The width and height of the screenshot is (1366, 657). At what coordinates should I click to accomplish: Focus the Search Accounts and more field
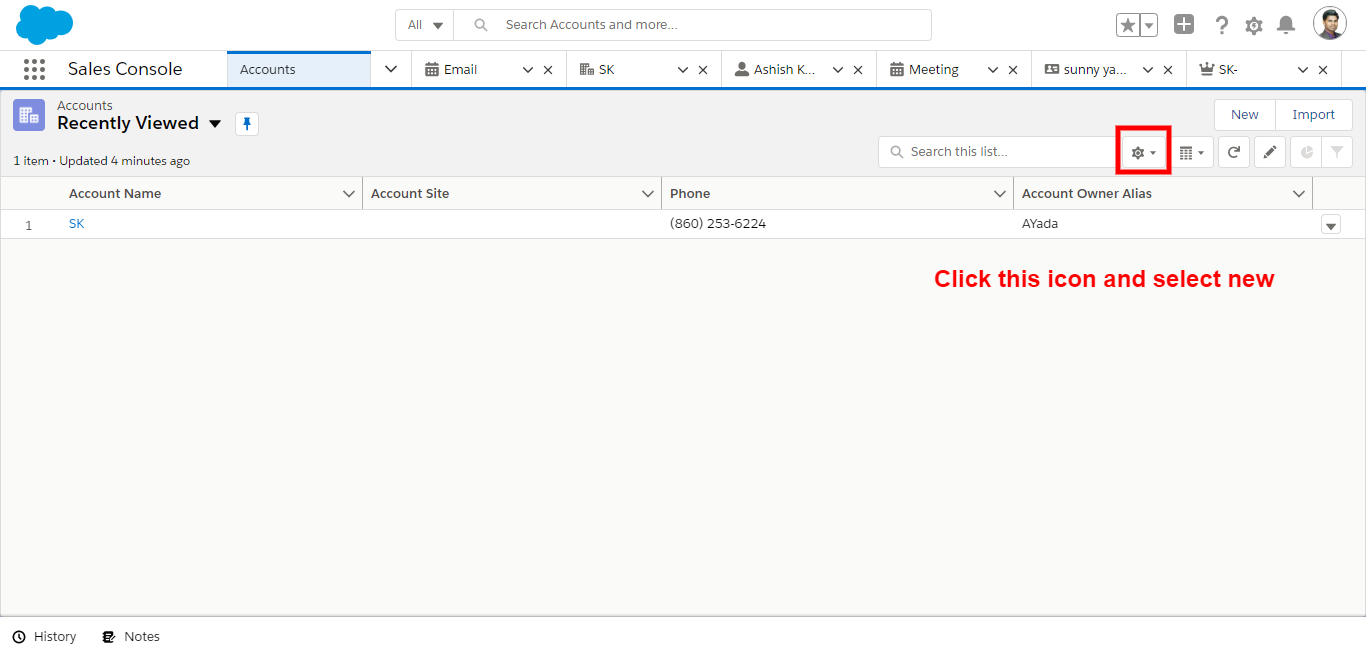pos(692,25)
